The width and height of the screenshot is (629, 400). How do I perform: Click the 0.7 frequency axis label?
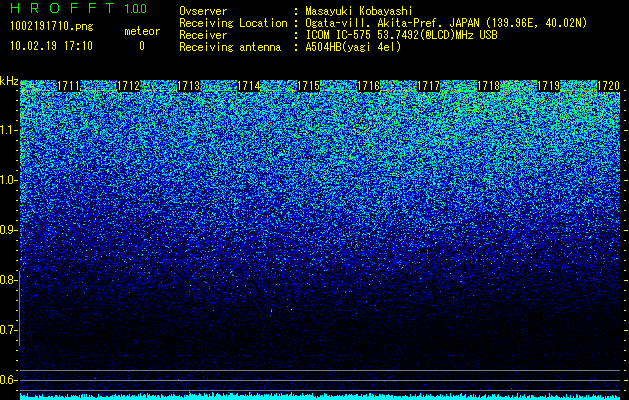[x=8, y=330]
